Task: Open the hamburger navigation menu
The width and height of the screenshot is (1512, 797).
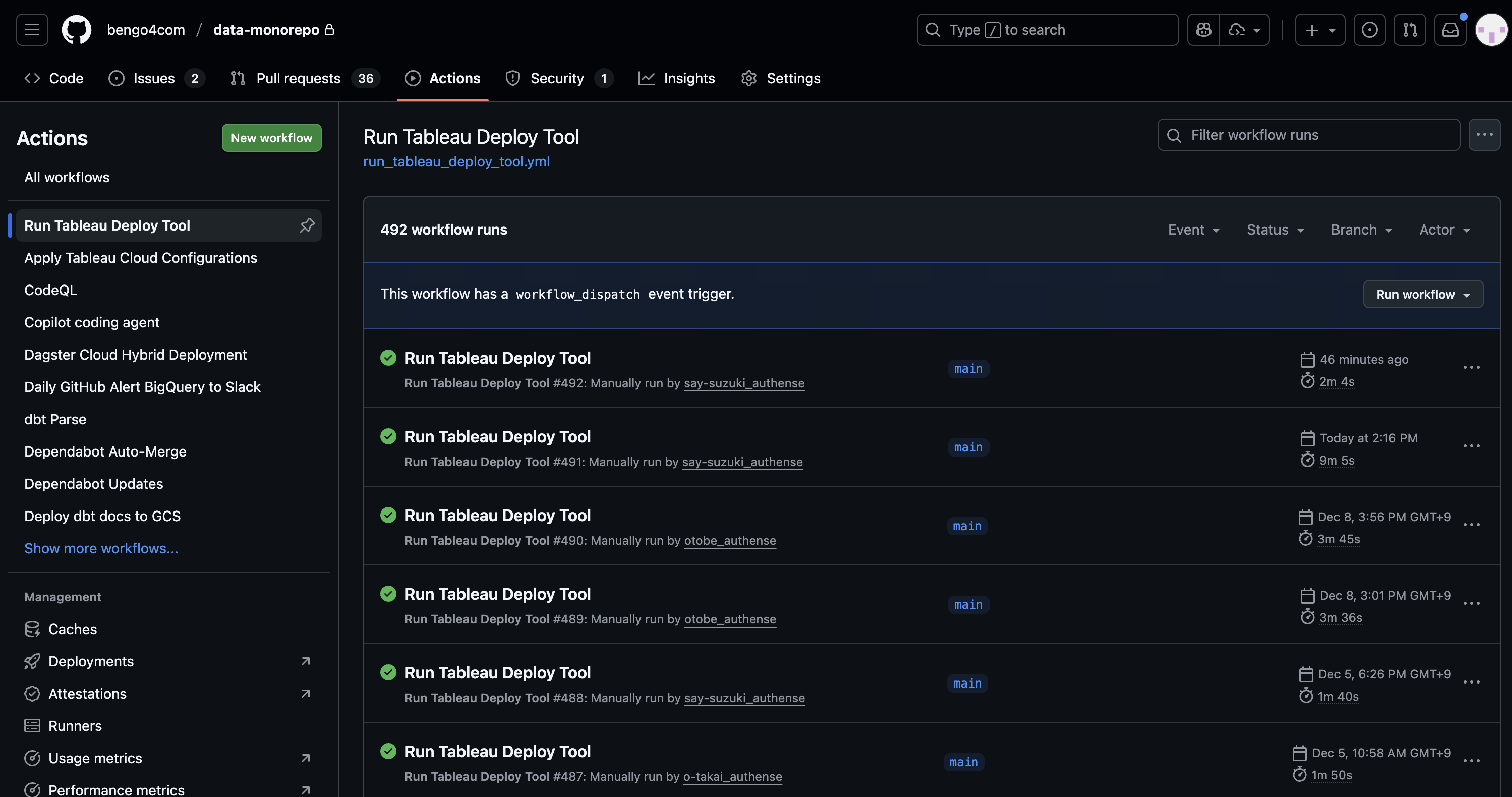Action: 32,30
